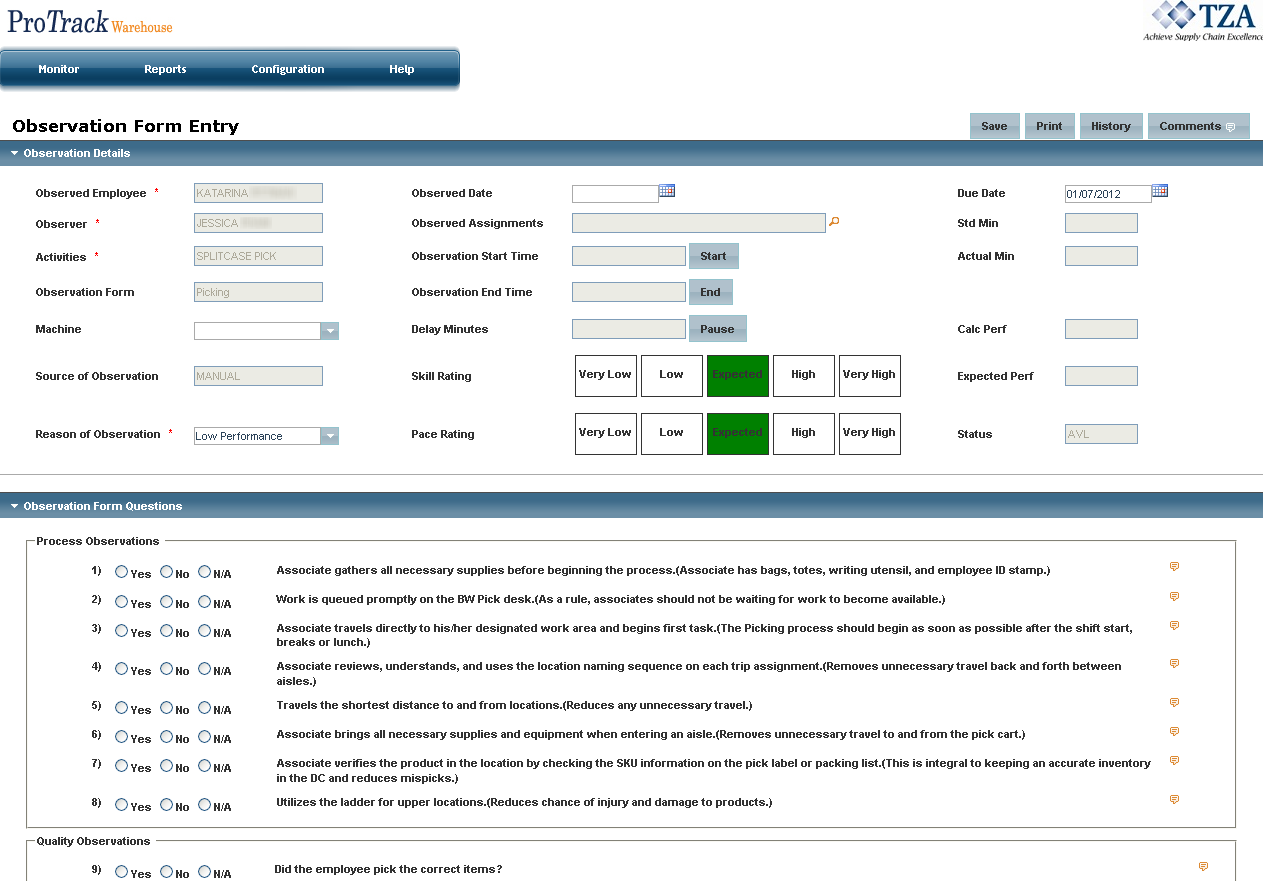Select No for question 5
Viewport: 1263px width, 881px height.
[x=166, y=708]
